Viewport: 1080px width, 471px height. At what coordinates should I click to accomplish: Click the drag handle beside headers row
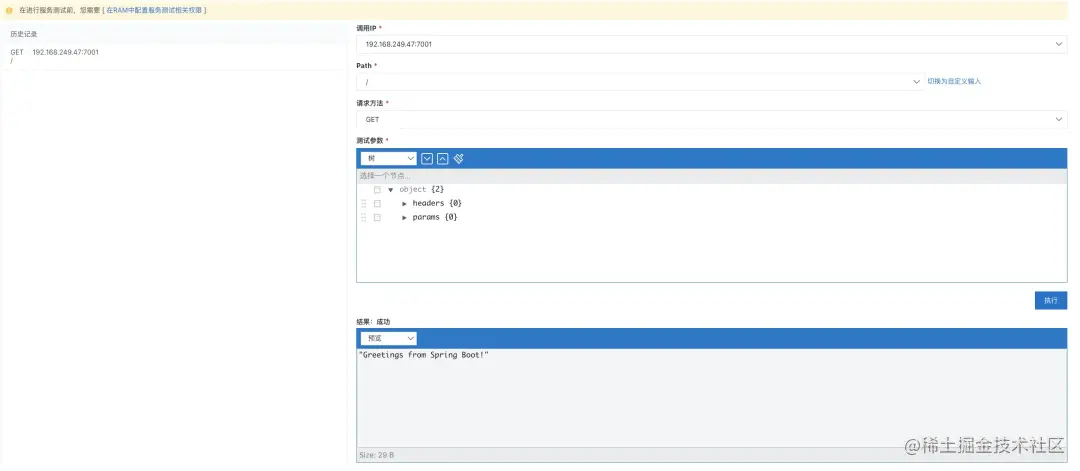tap(364, 204)
